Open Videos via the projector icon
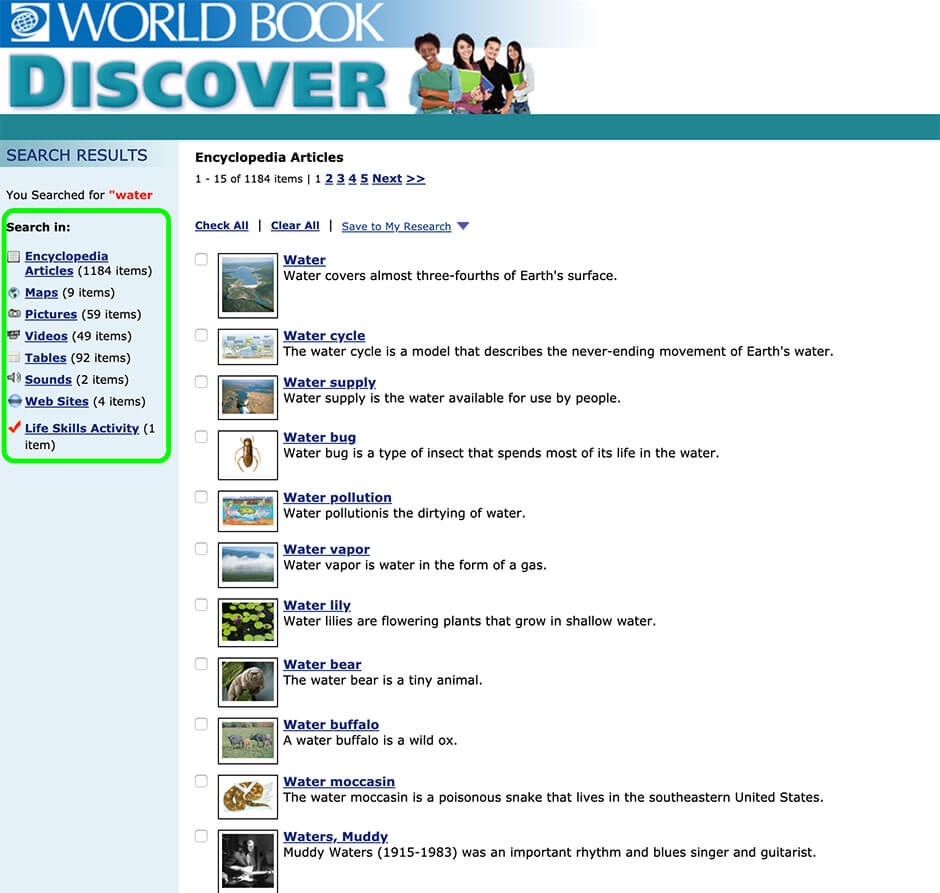Image resolution: width=940 pixels, height=893 pixels. 15,336
